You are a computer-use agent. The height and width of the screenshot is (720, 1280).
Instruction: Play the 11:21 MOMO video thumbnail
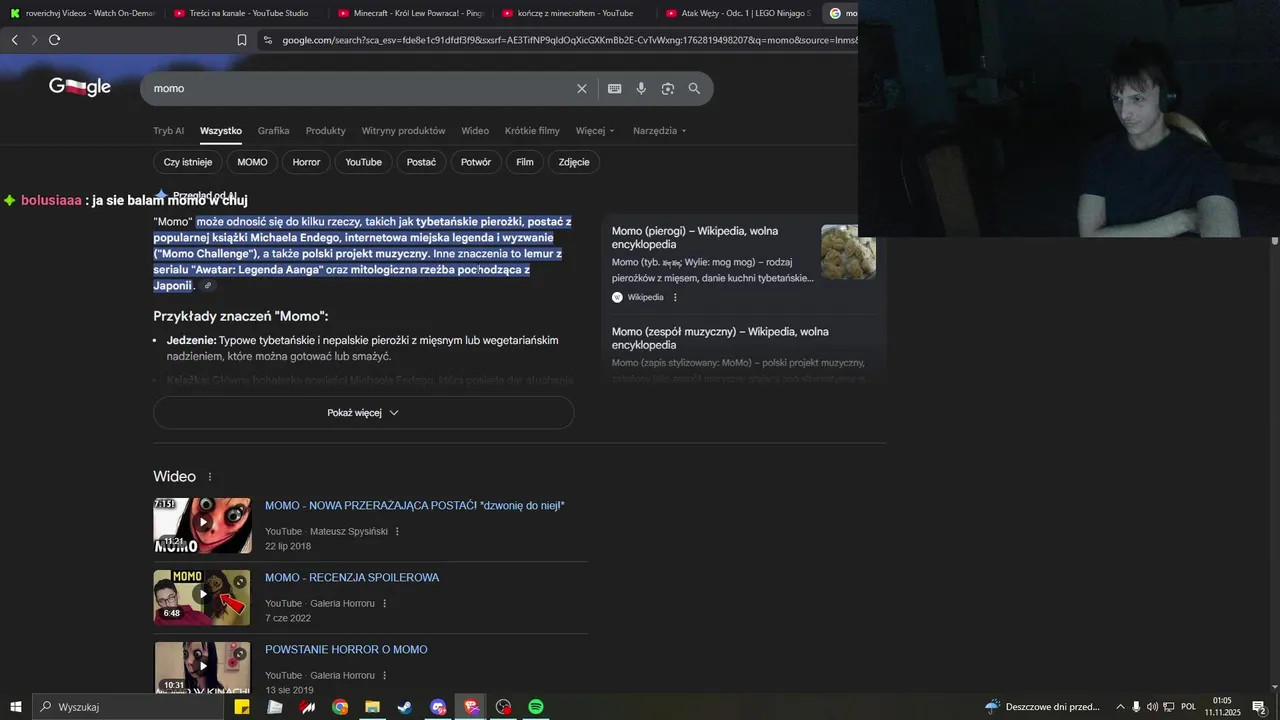click(x=202, y=526)
